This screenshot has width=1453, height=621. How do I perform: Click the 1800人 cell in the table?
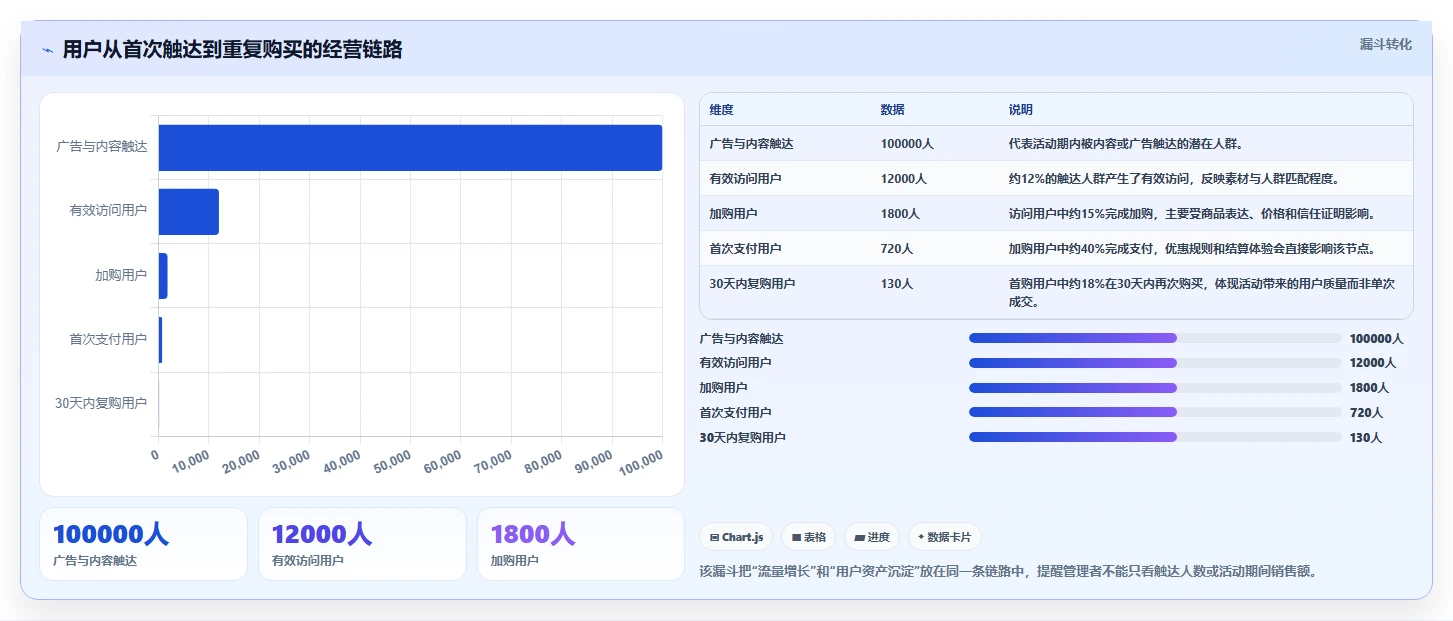pyautogui.click(x=900, y=214)
